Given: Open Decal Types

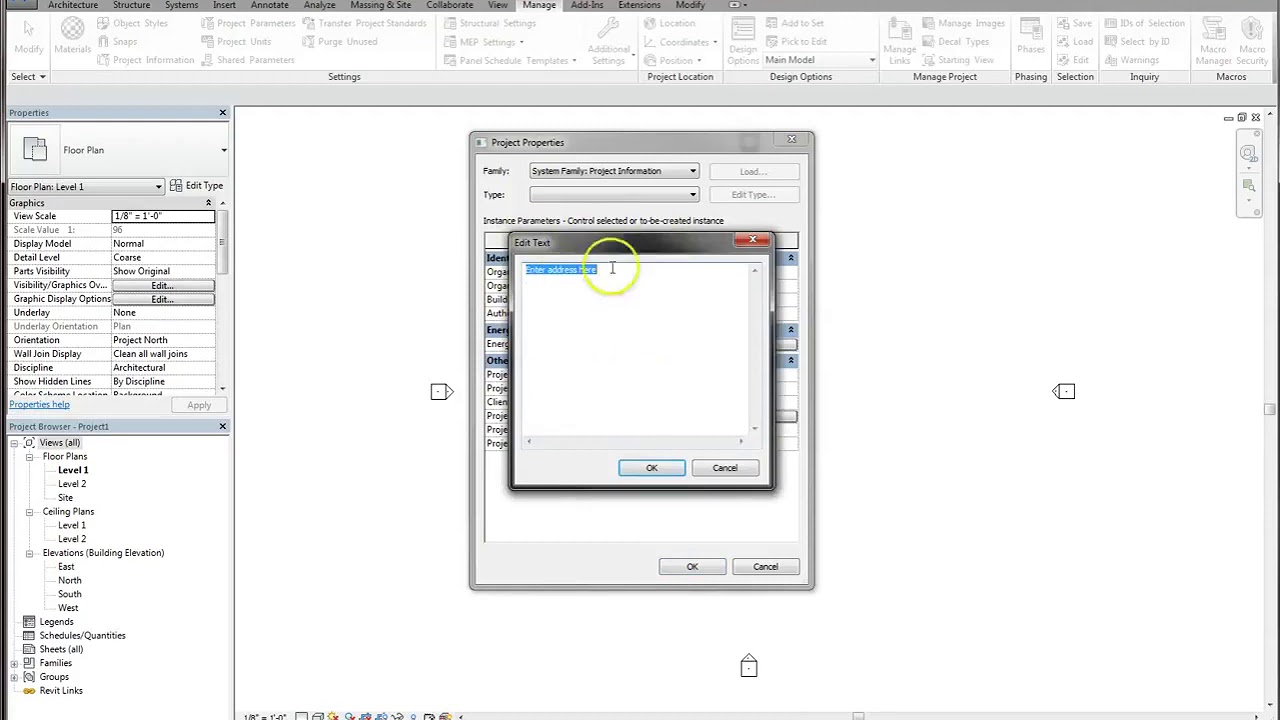Looking at the screenshot, I should tap(955, 41).
